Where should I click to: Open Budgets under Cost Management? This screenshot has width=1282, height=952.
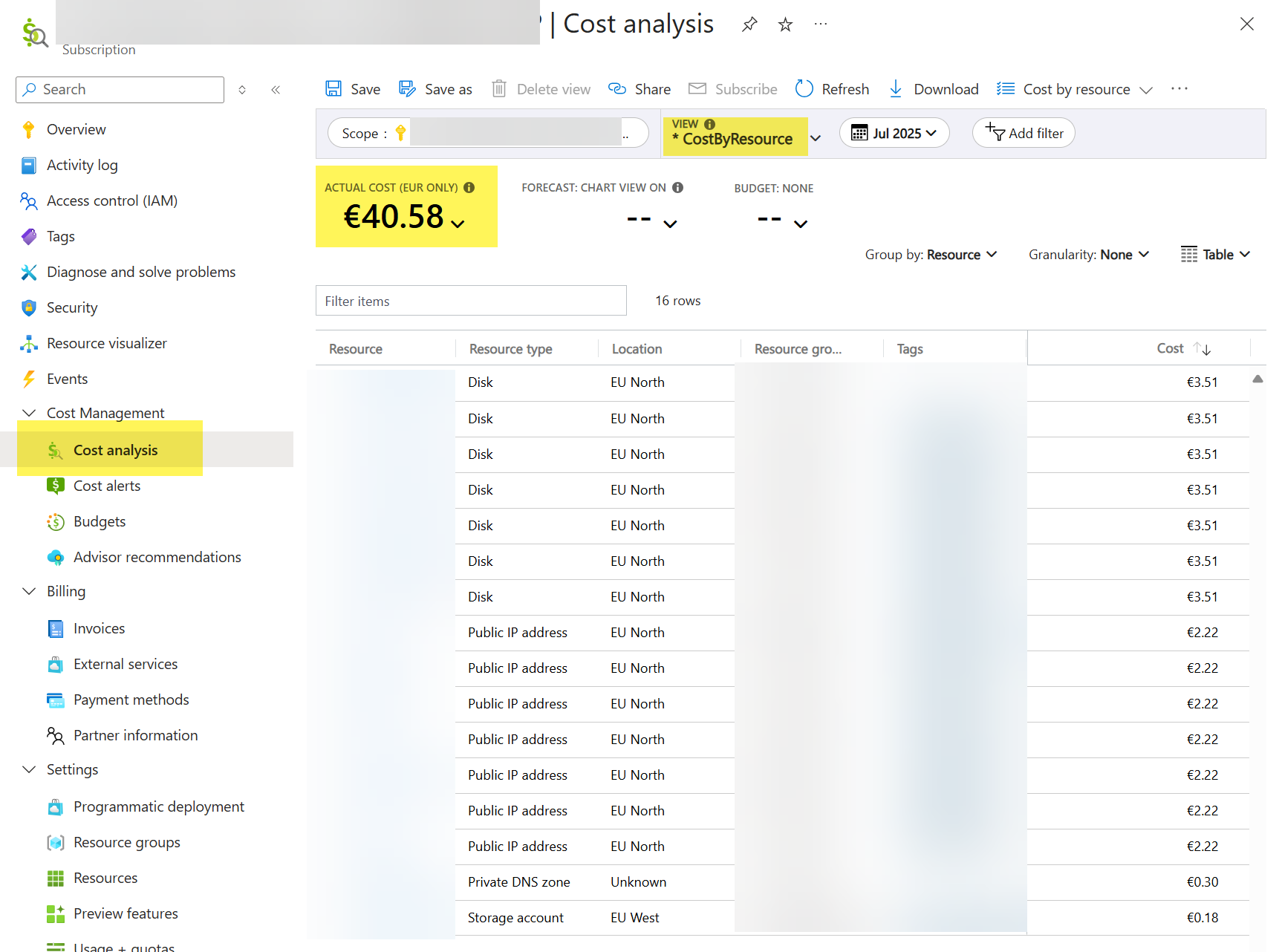(99, 521)
